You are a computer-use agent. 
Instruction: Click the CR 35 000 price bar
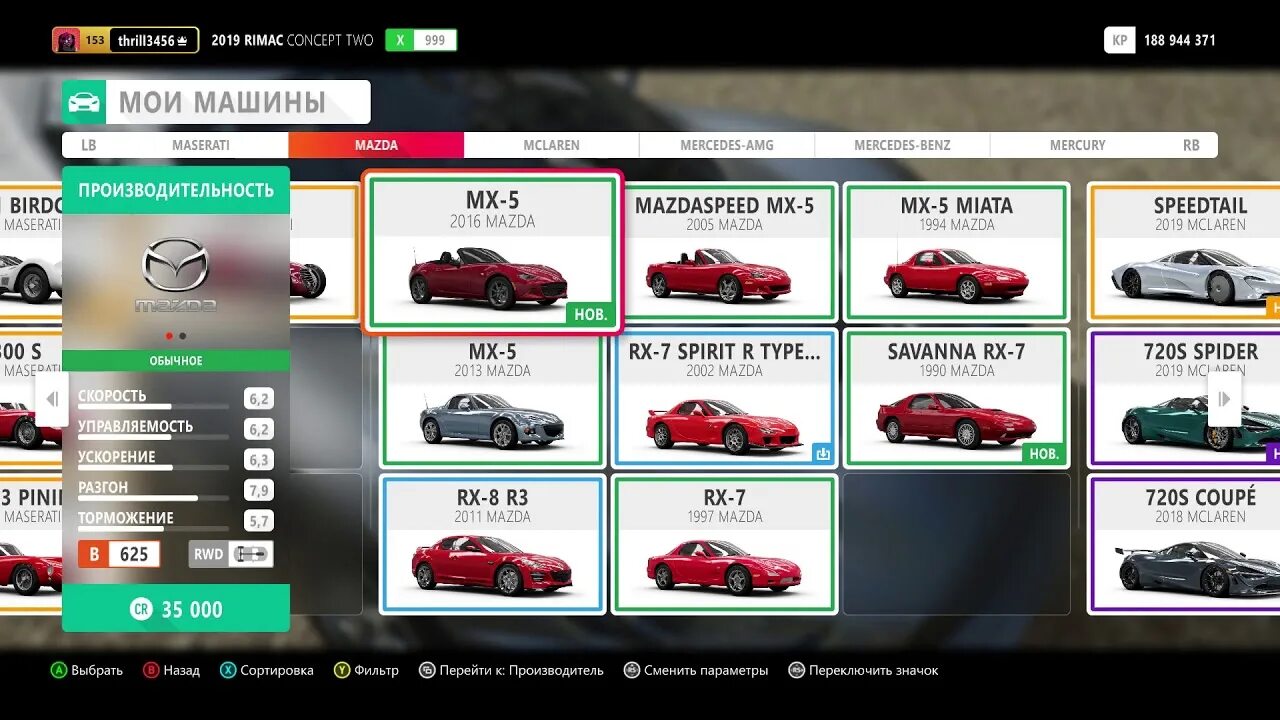(176, 609)
